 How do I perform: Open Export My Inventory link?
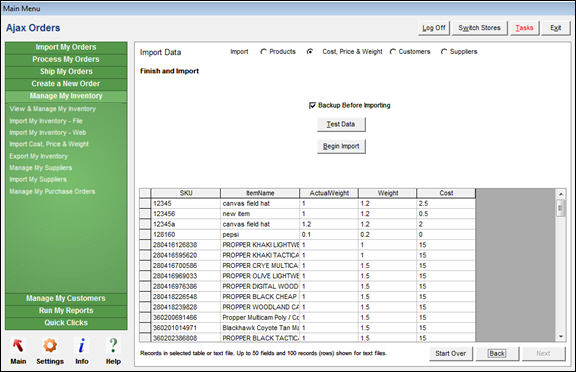[x=39, y=156]
